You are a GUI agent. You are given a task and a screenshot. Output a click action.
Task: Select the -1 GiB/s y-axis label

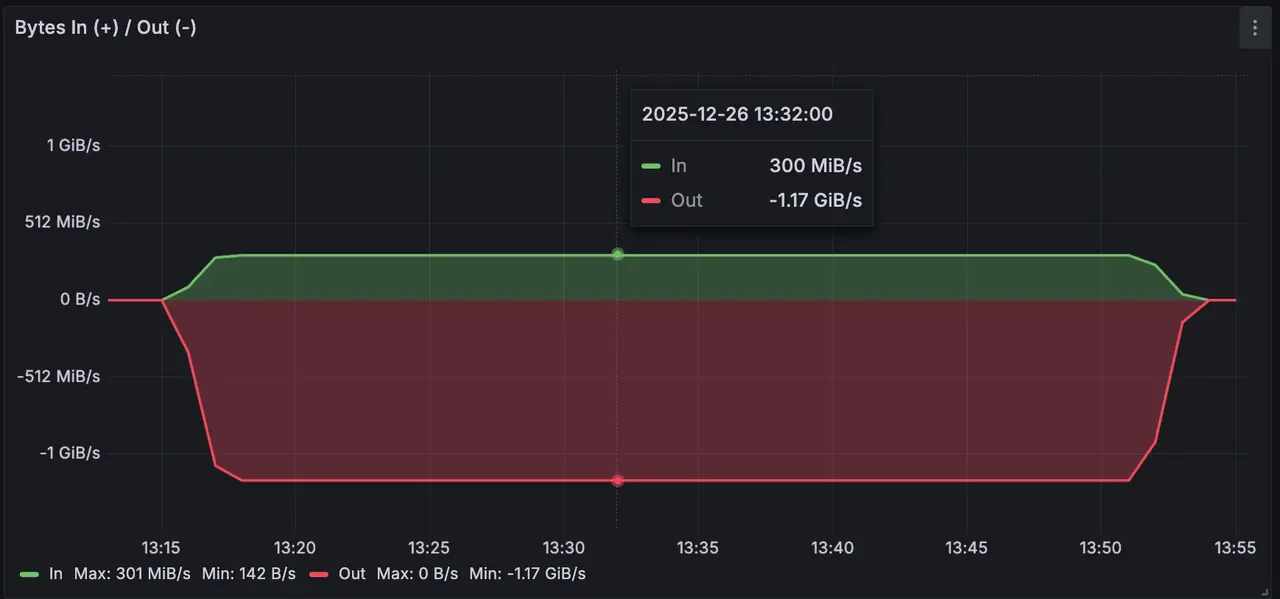pos(70,453)
